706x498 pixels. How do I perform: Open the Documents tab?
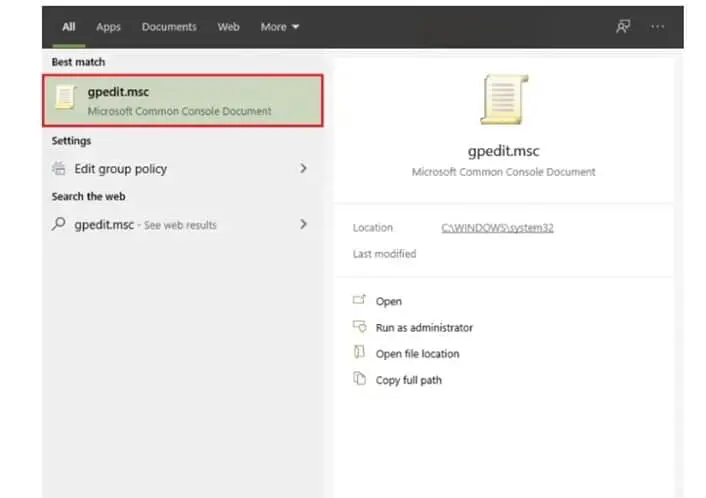(169, 27)
